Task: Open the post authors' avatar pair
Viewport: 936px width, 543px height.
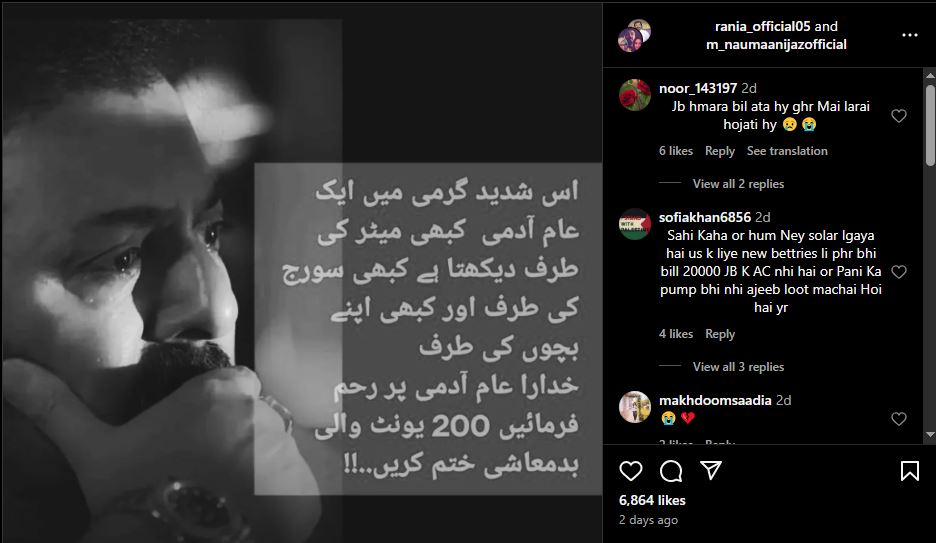Action: pos(634,35)
